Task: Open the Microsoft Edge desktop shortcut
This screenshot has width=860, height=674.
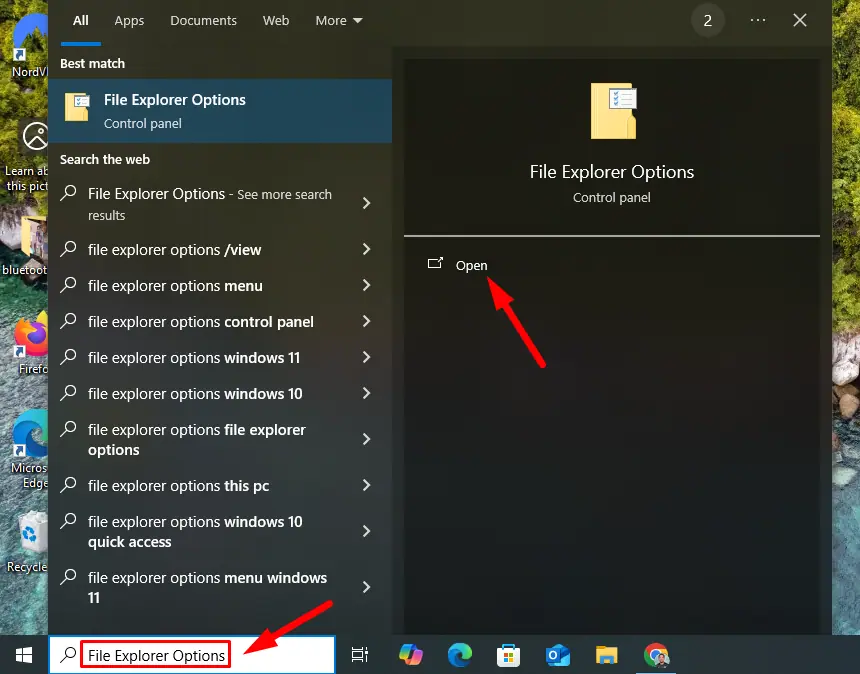Action: [29, 449]
